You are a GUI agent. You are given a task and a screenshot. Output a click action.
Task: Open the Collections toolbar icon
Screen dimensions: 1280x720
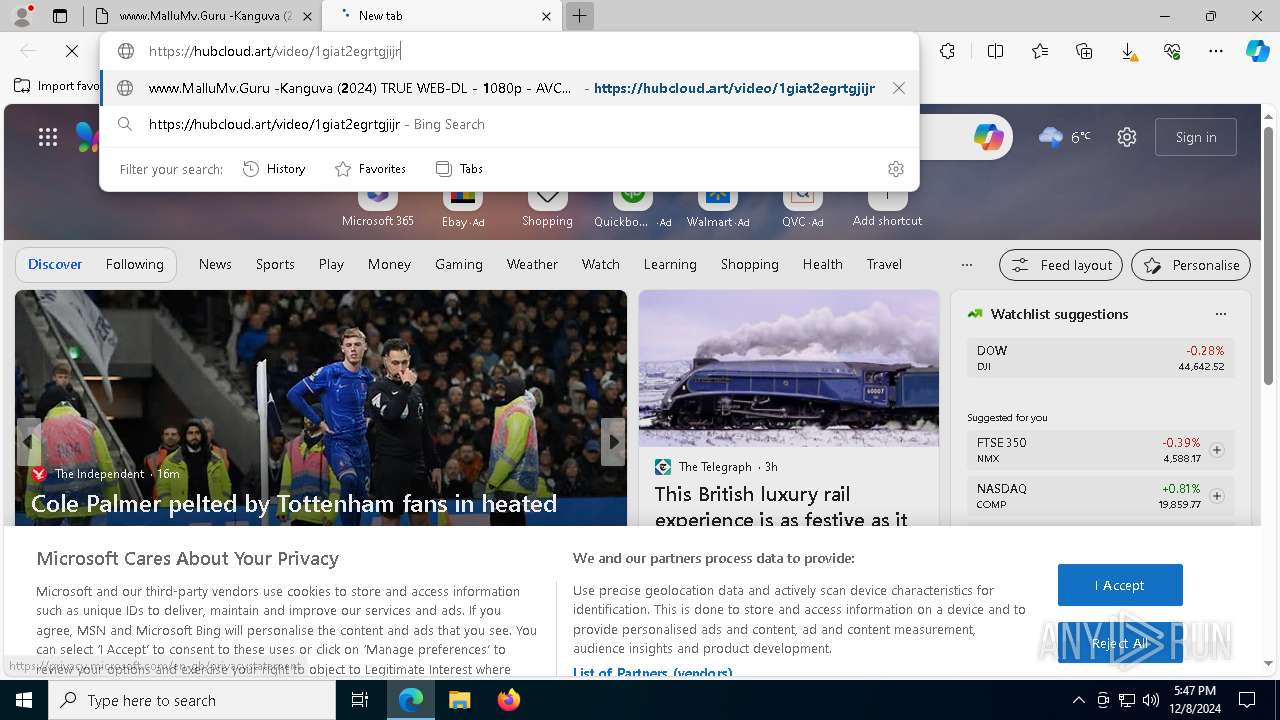tap(1084, 51)
